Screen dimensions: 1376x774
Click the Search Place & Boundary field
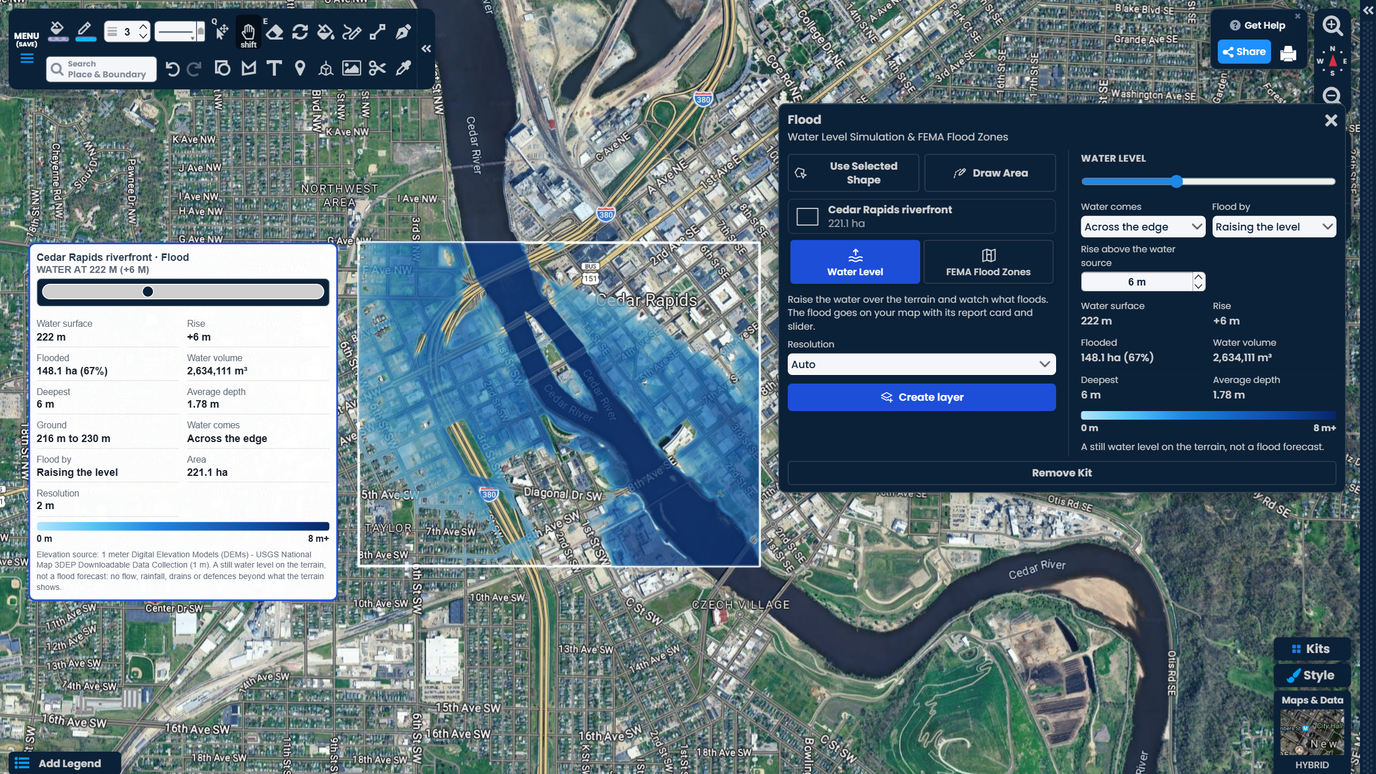pos(102,69)
